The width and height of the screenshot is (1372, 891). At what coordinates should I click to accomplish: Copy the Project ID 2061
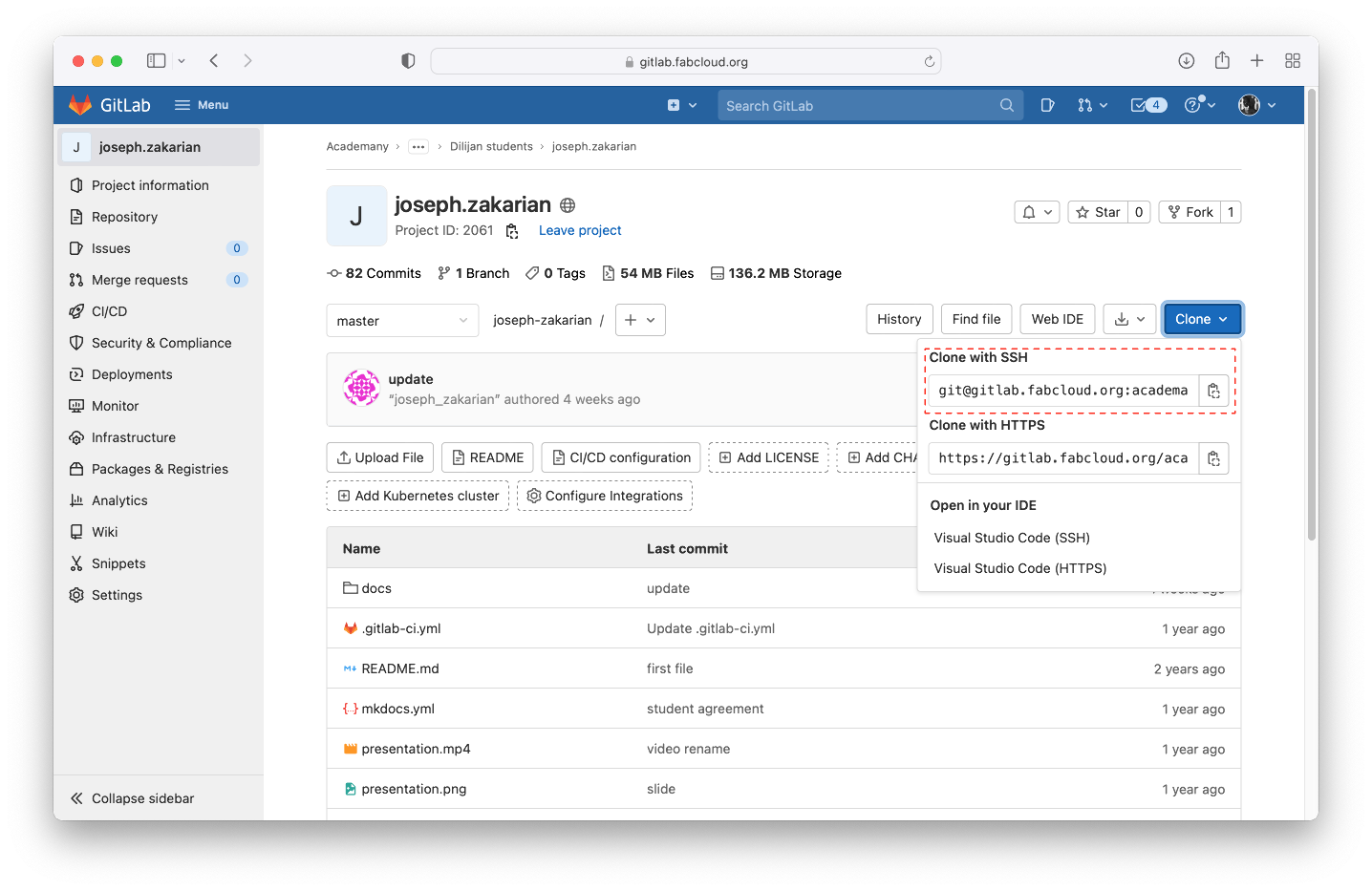512,231
